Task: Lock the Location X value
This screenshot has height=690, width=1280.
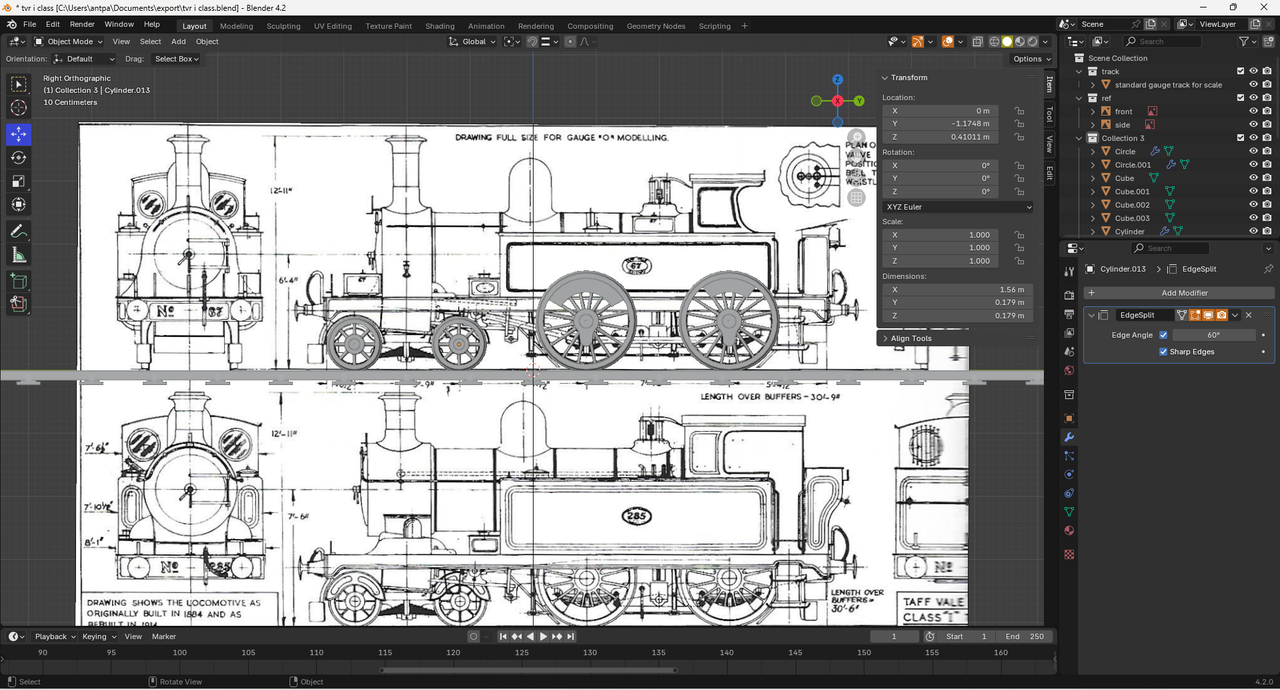Action: click(1019, 111)
